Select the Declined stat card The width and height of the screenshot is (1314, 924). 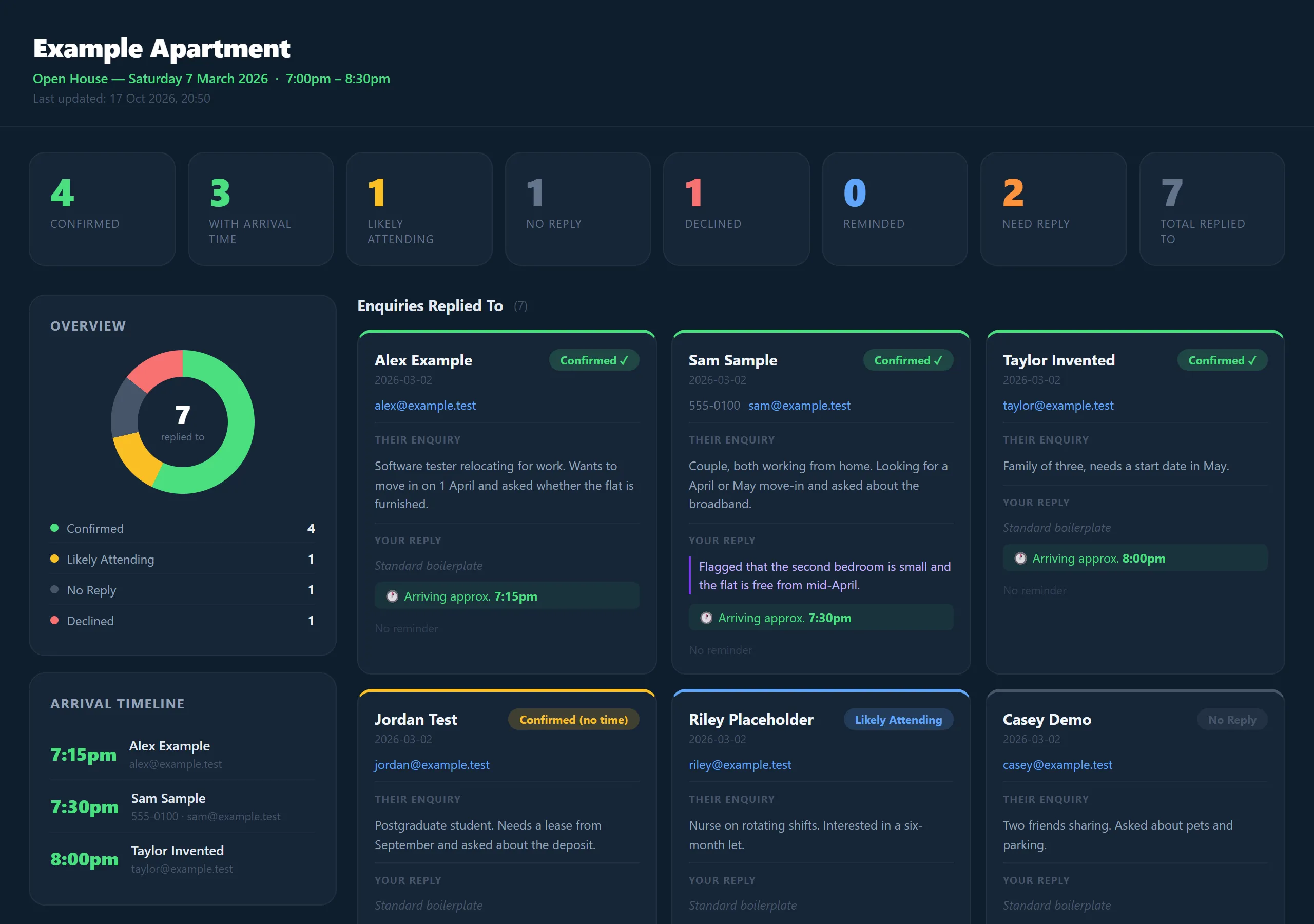(737, 209)
